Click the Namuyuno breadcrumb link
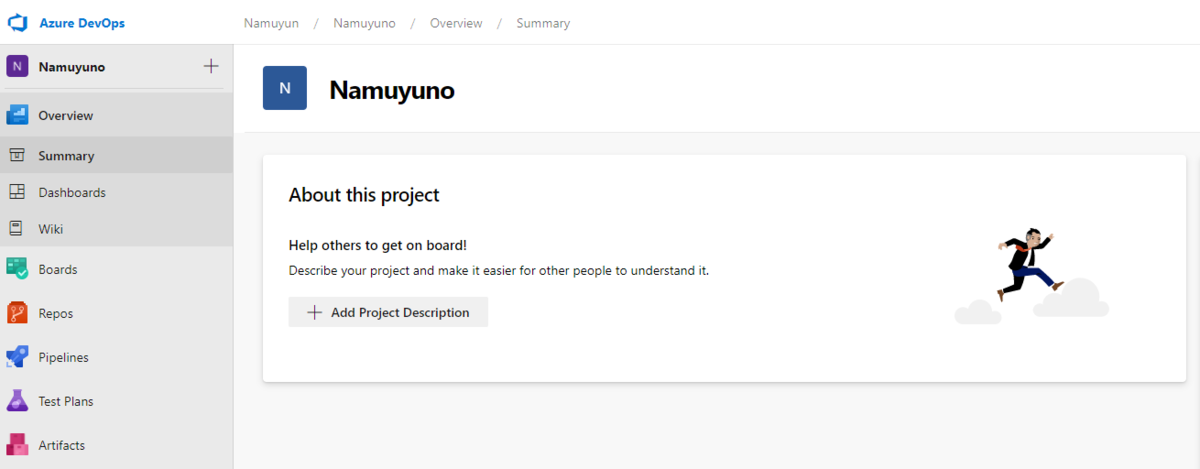 click(x=364, y=23)
